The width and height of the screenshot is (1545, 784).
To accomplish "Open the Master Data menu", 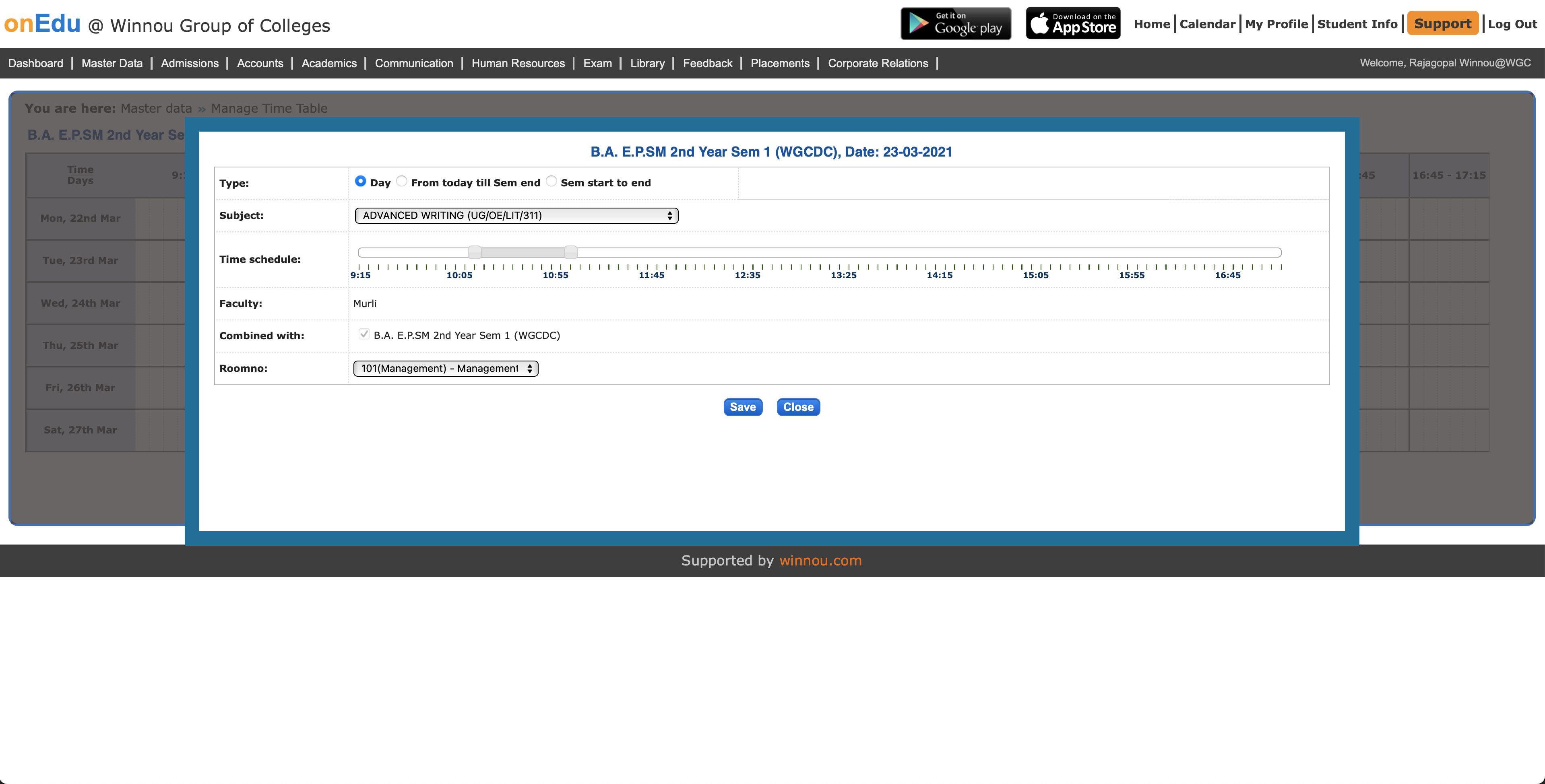I will coord(112,63).
